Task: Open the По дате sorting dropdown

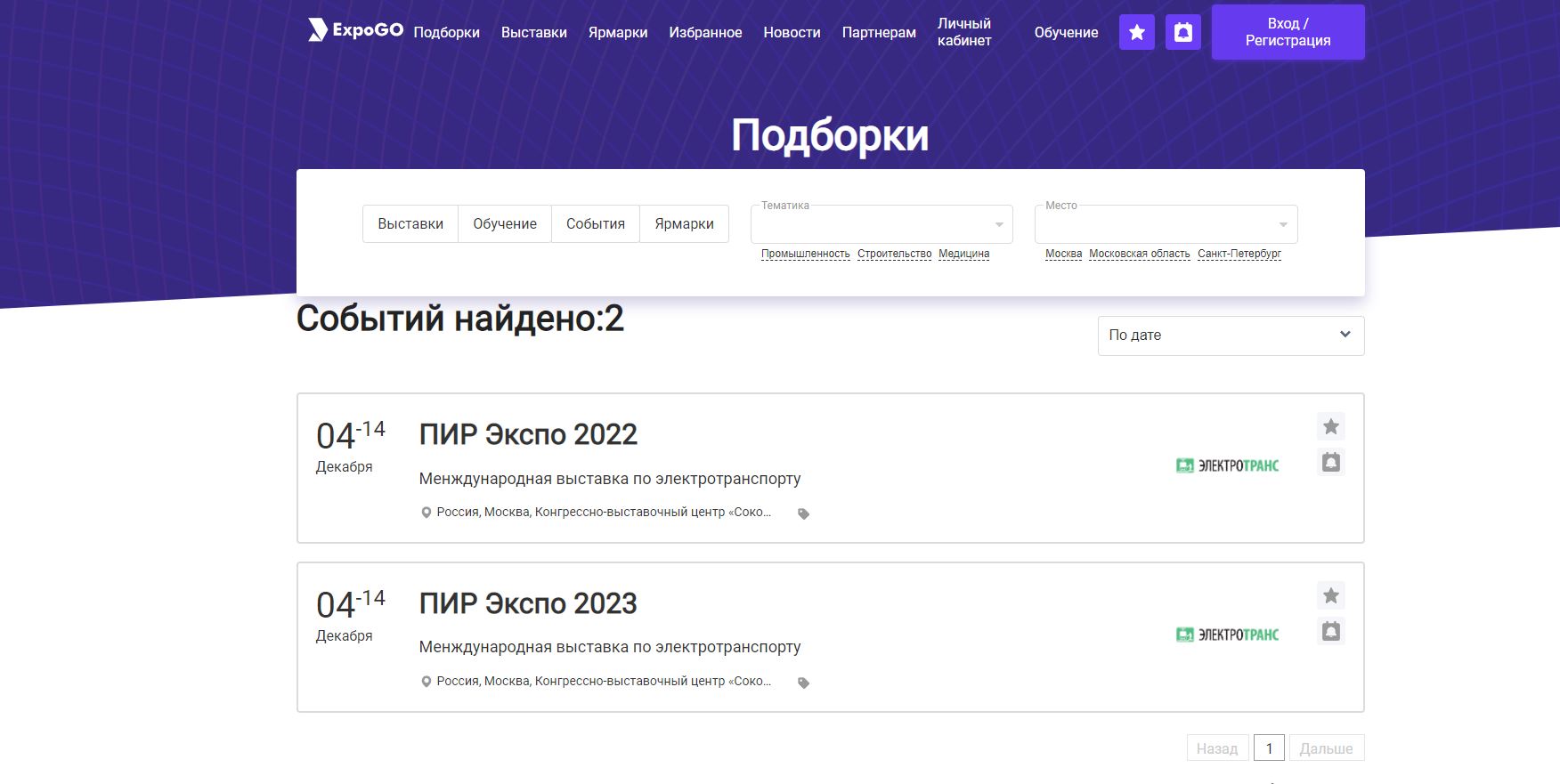Action: pos(1231,335)
